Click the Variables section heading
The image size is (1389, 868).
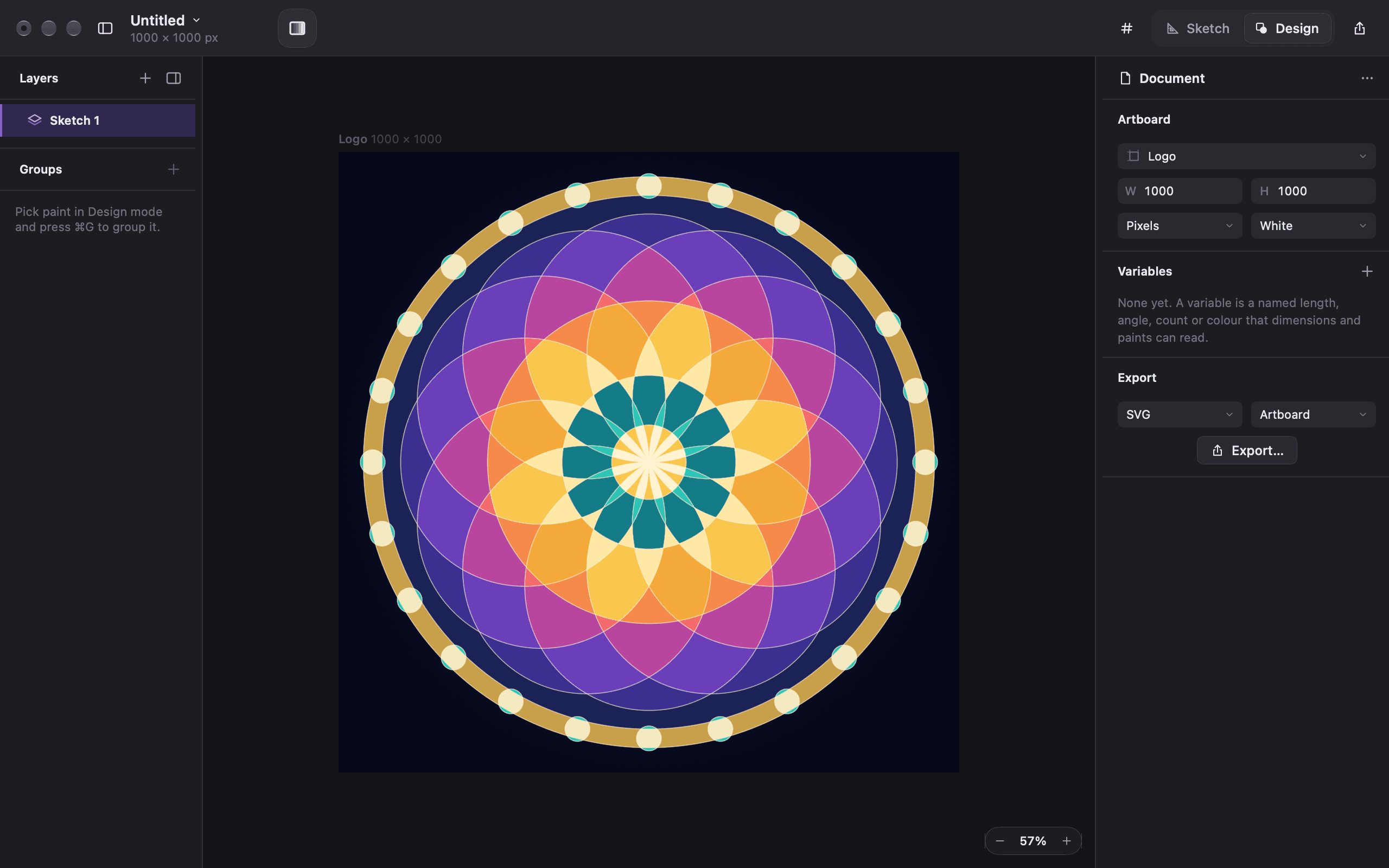[x=1144, y=272]
